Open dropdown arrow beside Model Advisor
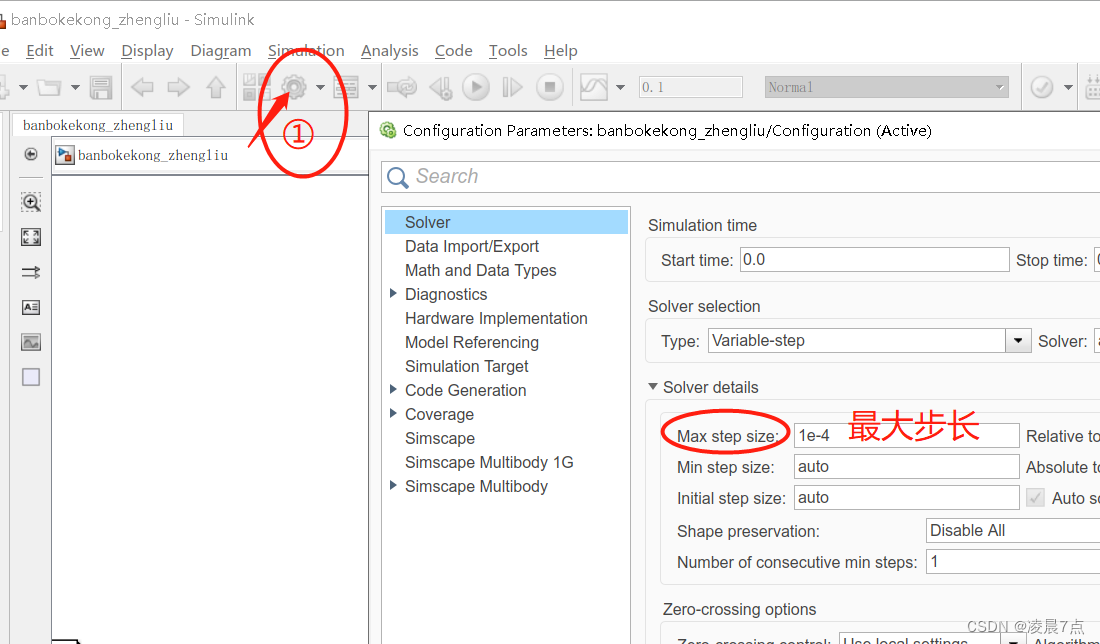 [x=1068, y=88]
